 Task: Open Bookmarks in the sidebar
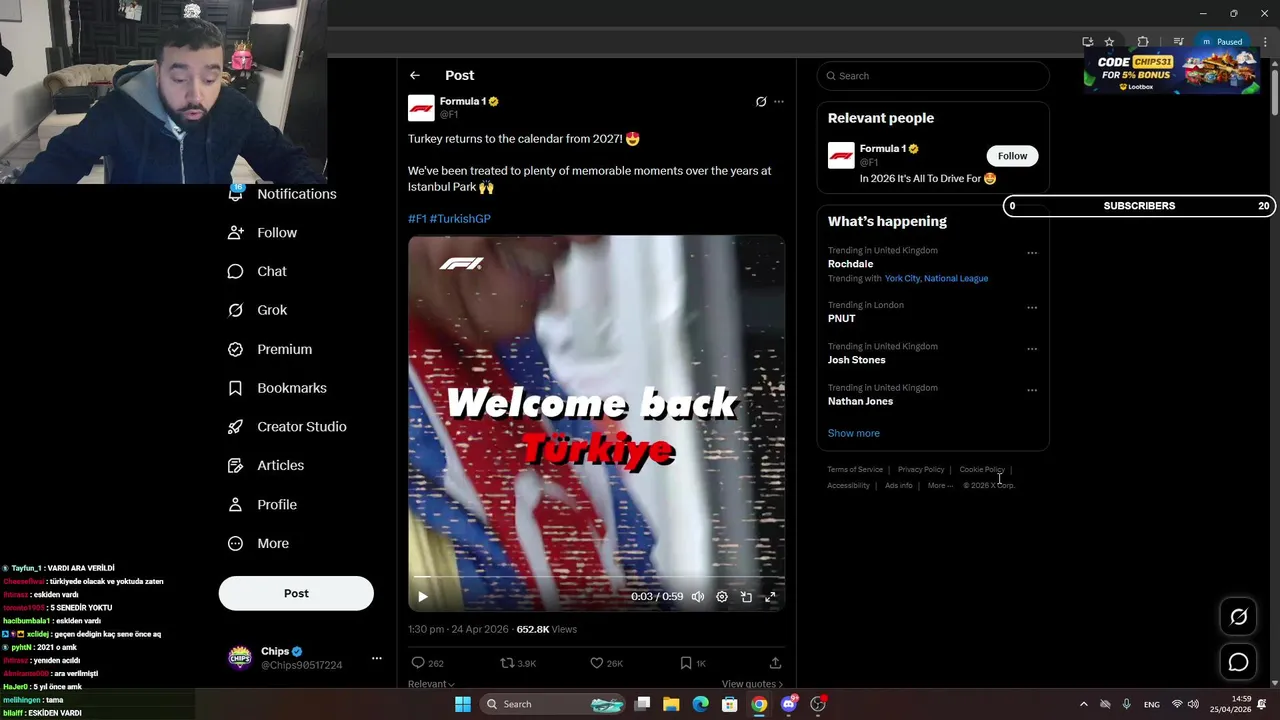pos(277,388)
